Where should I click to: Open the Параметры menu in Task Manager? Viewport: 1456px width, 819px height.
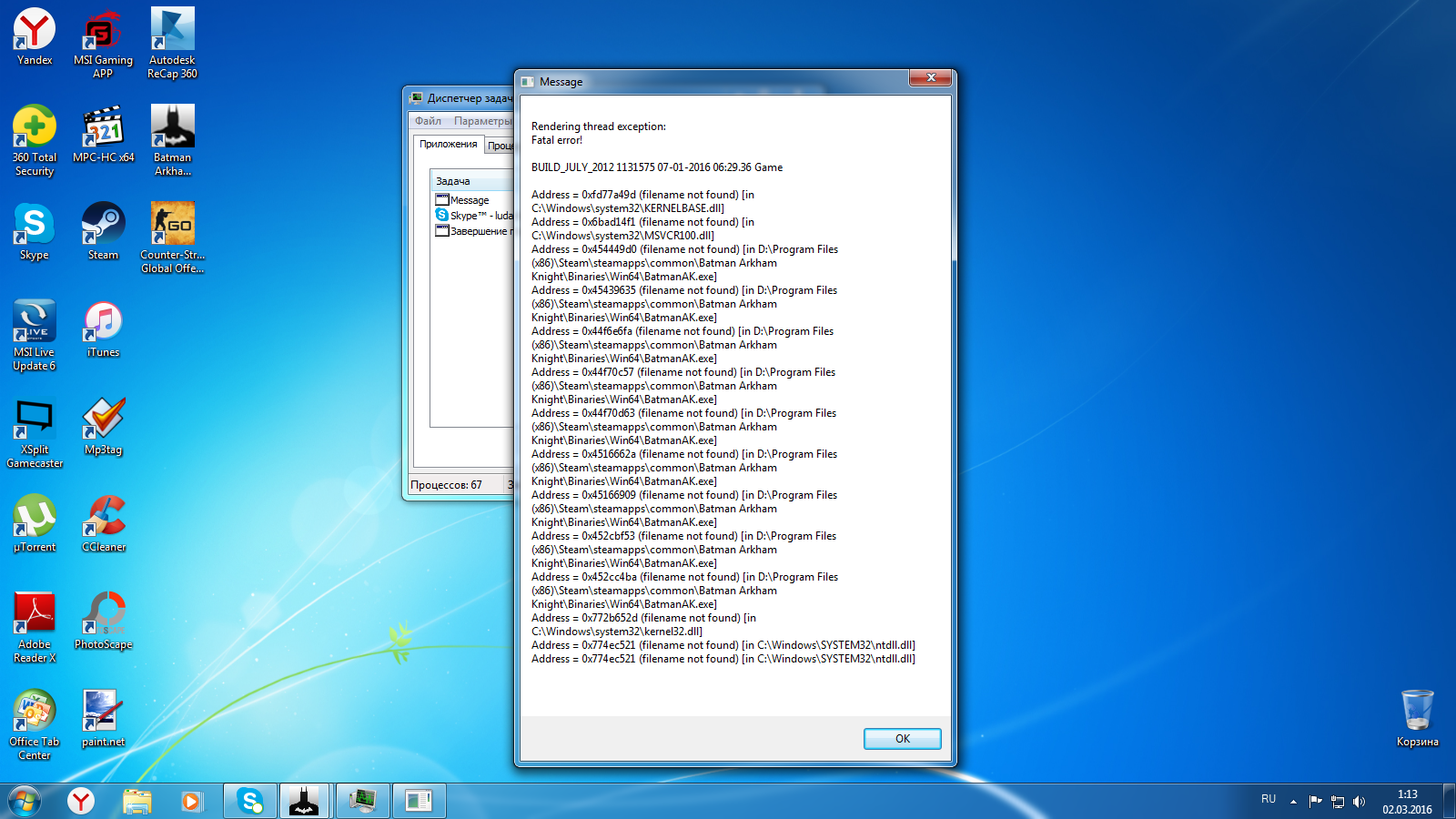pos(482,121)
